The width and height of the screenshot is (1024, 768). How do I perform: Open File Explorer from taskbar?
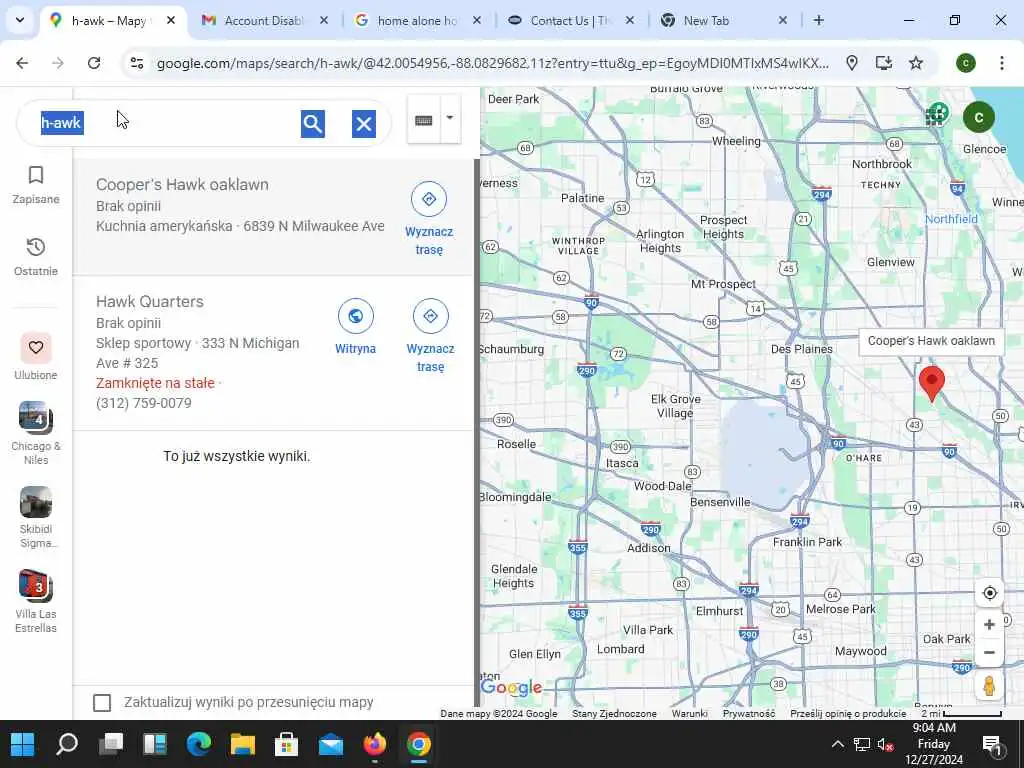(243, 744)
